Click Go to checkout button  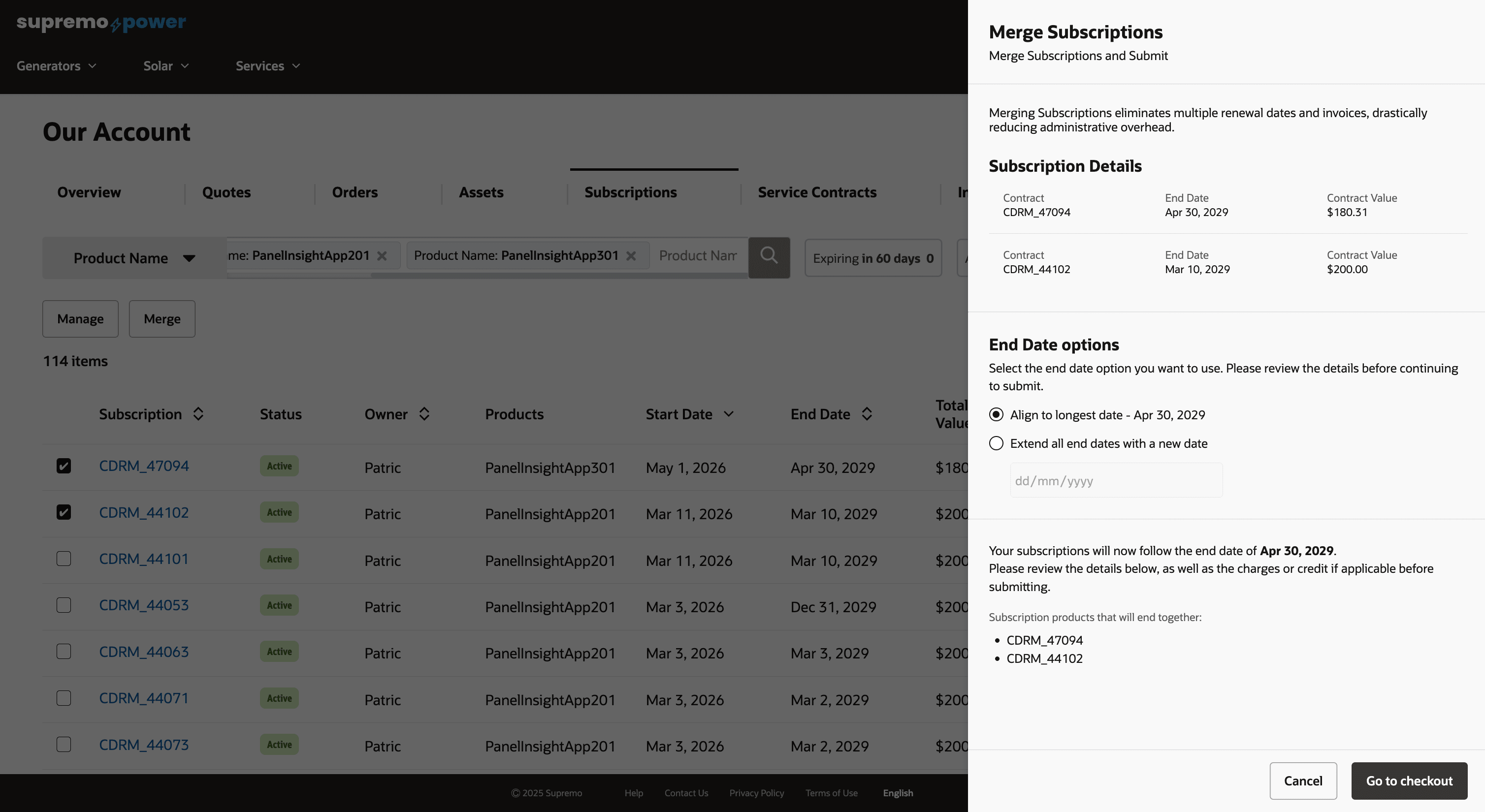pos(1409,781)
